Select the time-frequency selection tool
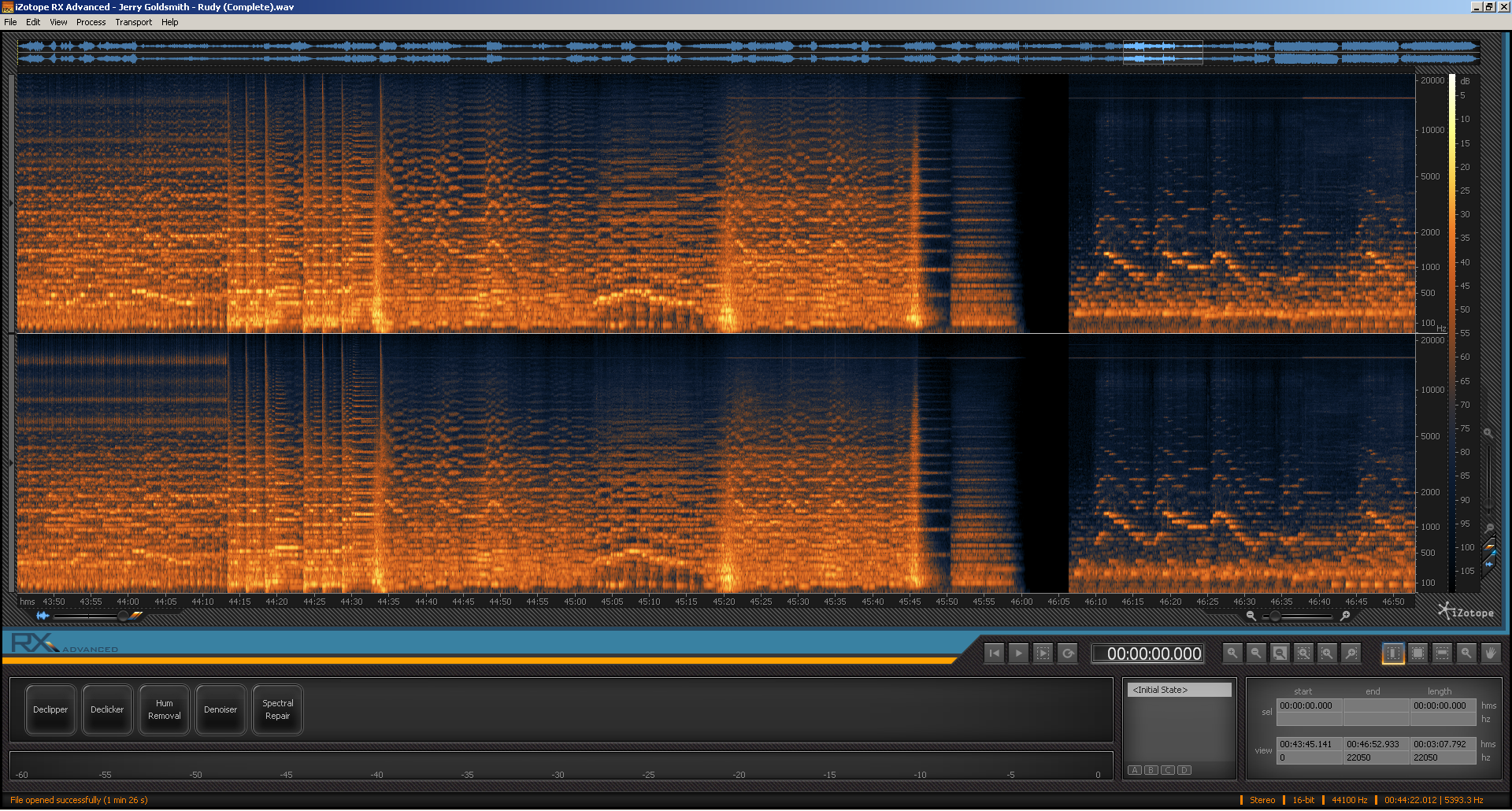The image size is (1512, 811). pyautogui.click(x=1417, y=654)
